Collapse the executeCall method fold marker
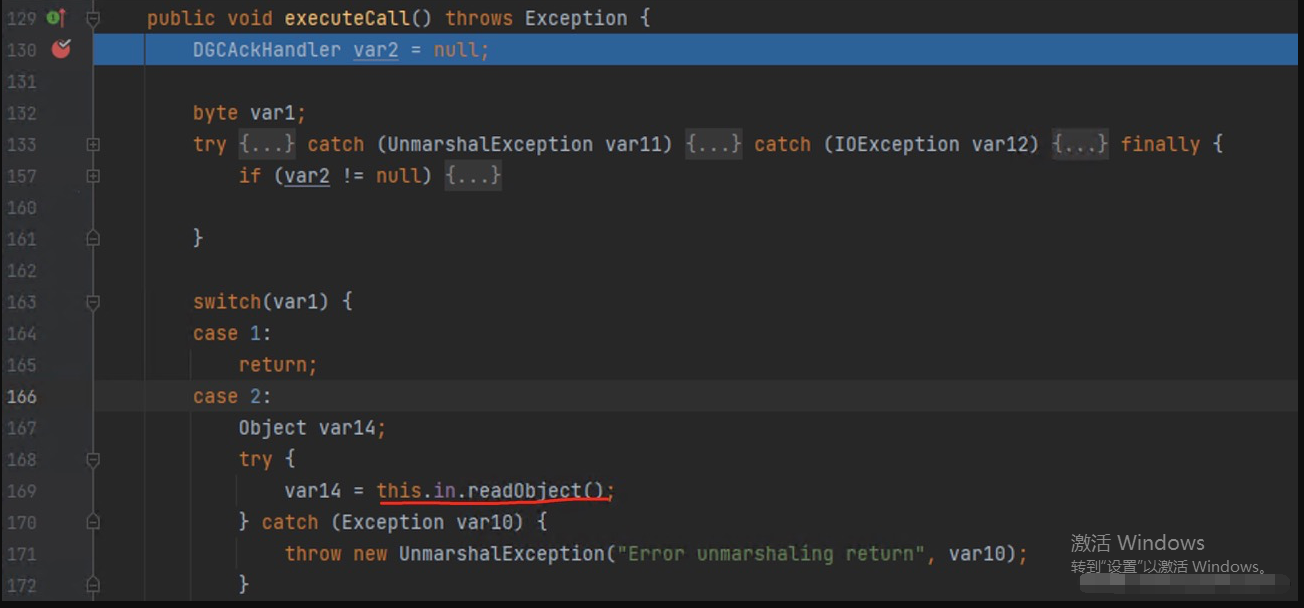This screenshot has height=608, width=1304. [93, 18]
